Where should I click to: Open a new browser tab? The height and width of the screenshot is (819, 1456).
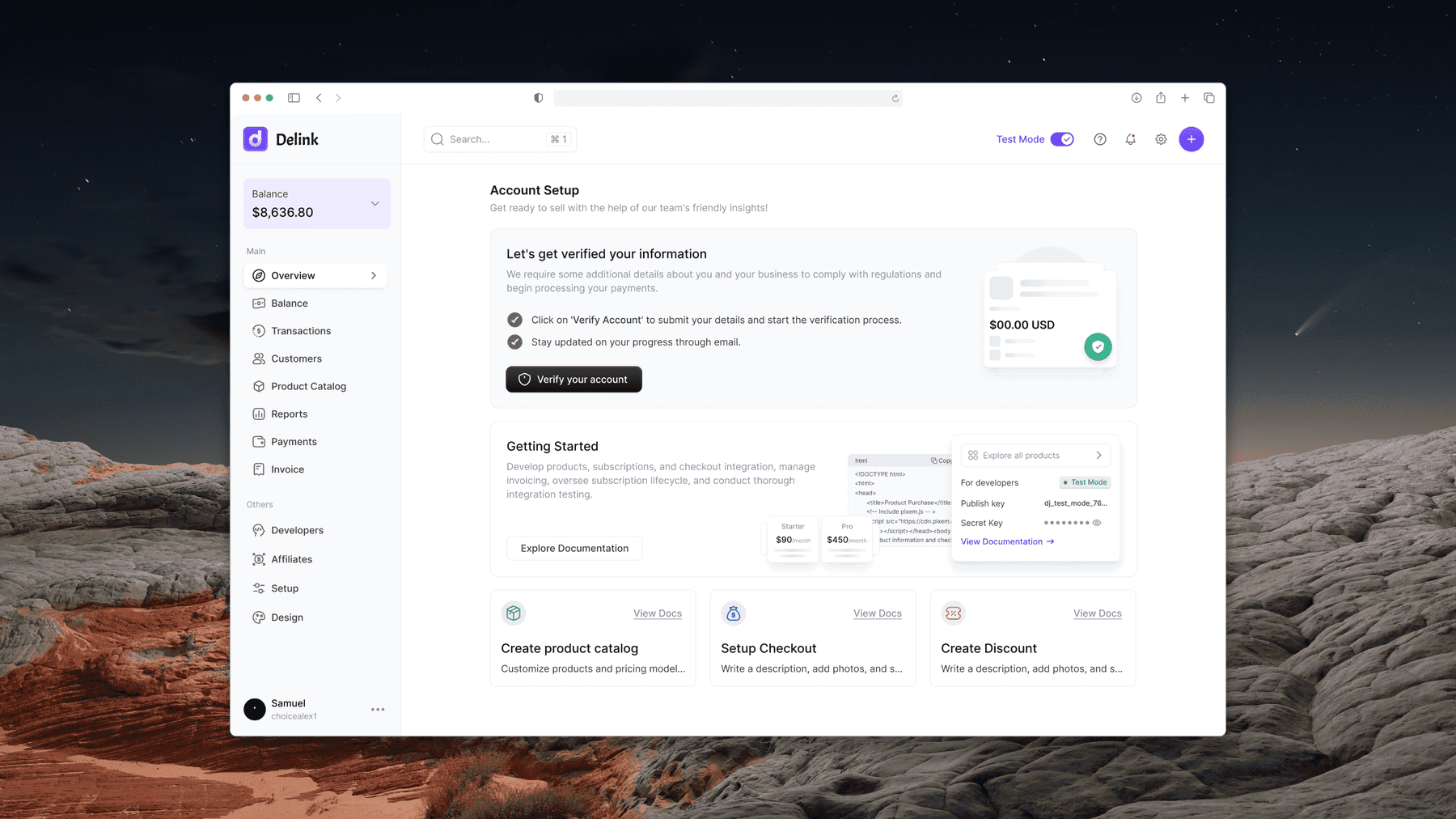click(1185, 98)
